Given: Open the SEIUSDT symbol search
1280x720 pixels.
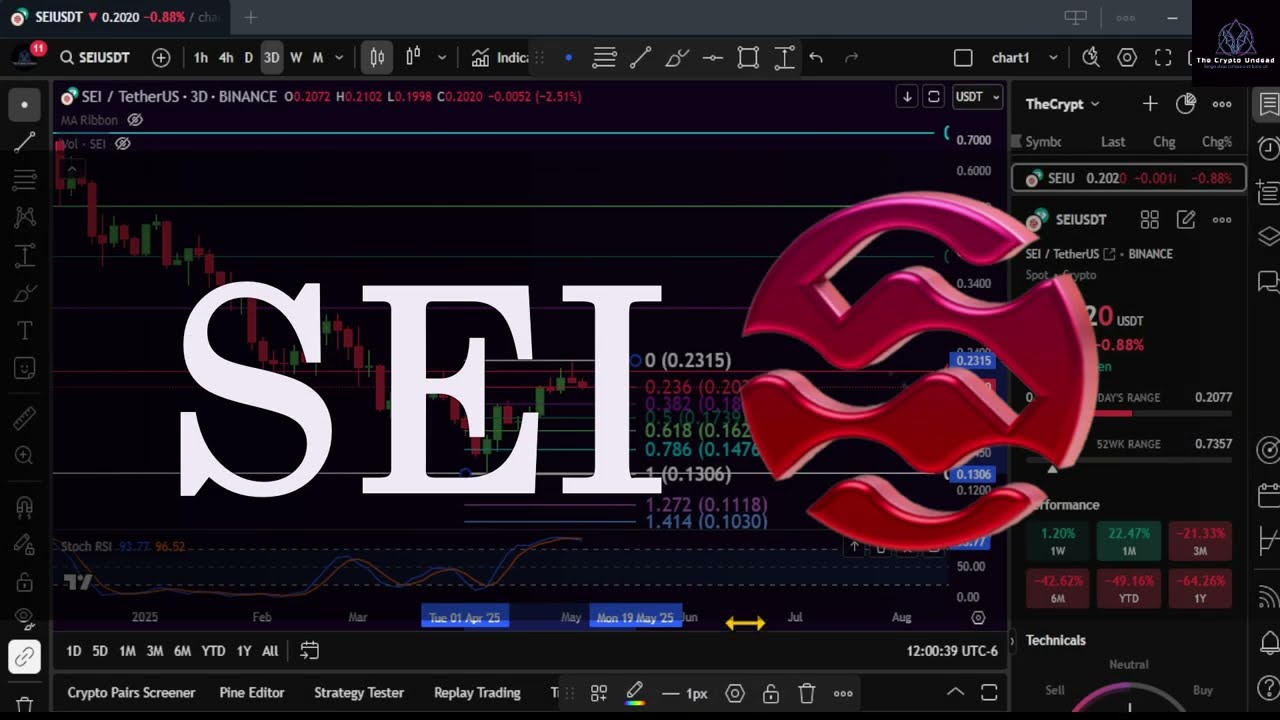Looking at the screenshot, I should click(95, 58).
